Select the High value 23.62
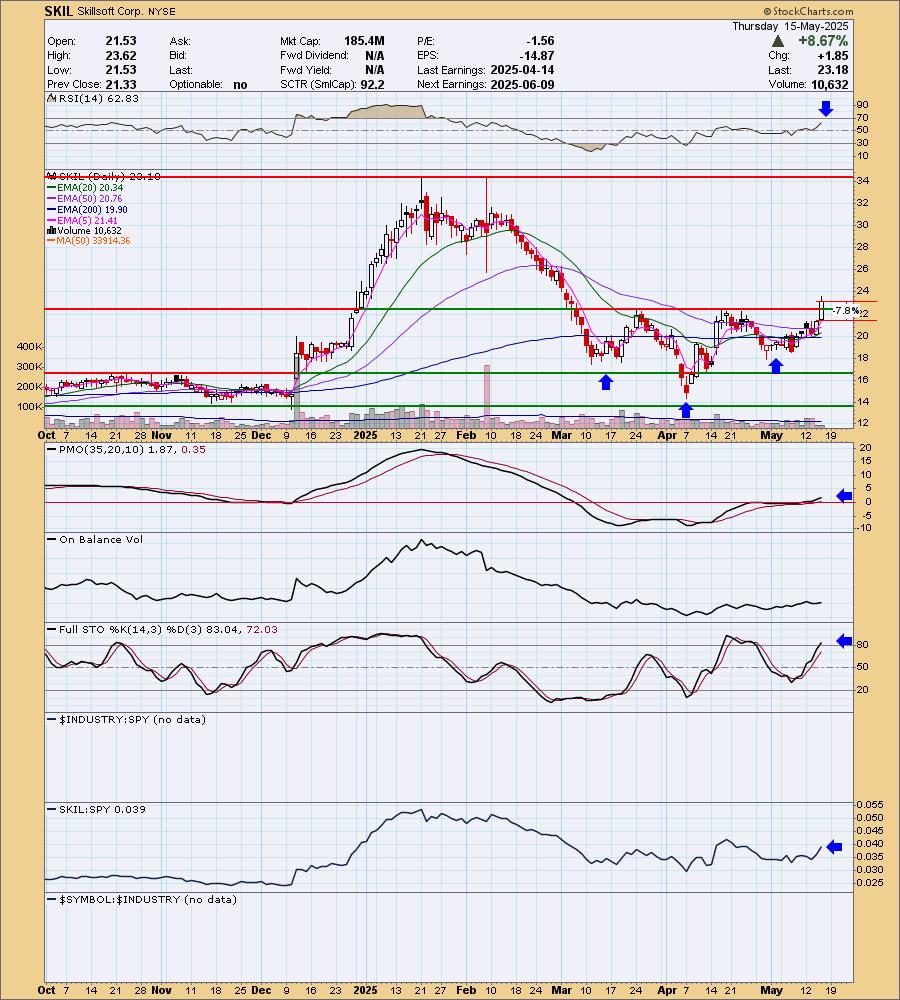Screen dimensions: 900x1000 pyautogui.click(x=121, y=55)
